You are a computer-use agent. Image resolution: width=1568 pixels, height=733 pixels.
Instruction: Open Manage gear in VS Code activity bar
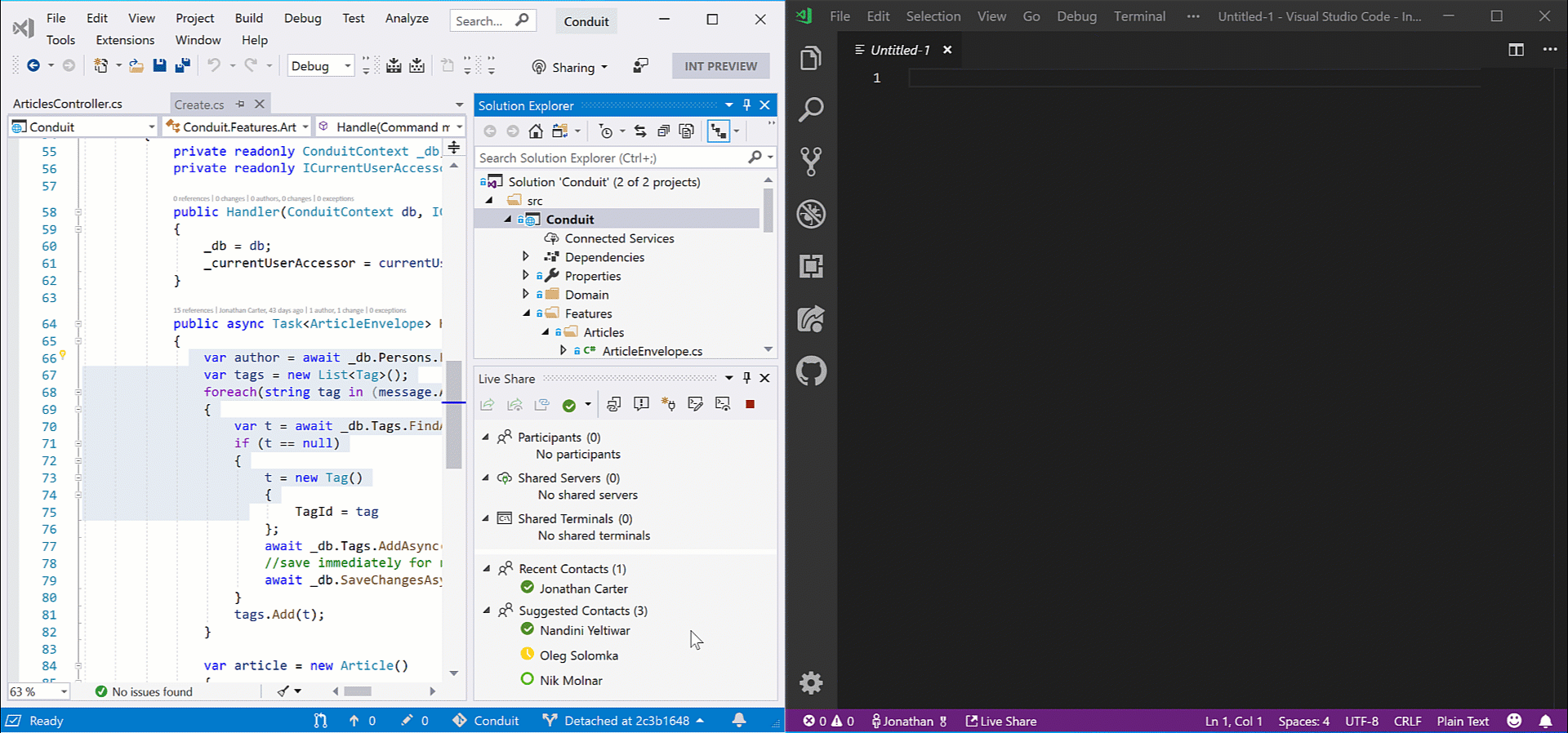pyautogui.click(x=811, y=682)
